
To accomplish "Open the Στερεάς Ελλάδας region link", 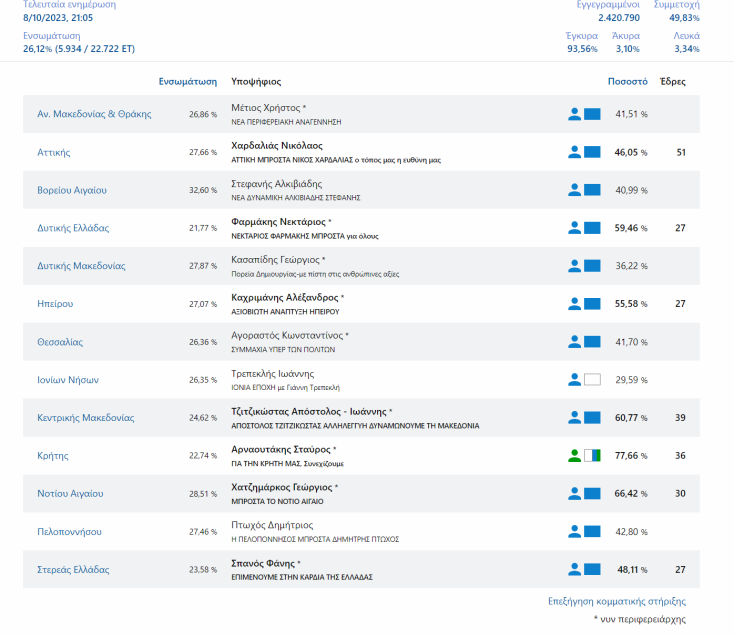I will [x=73, y=570].
